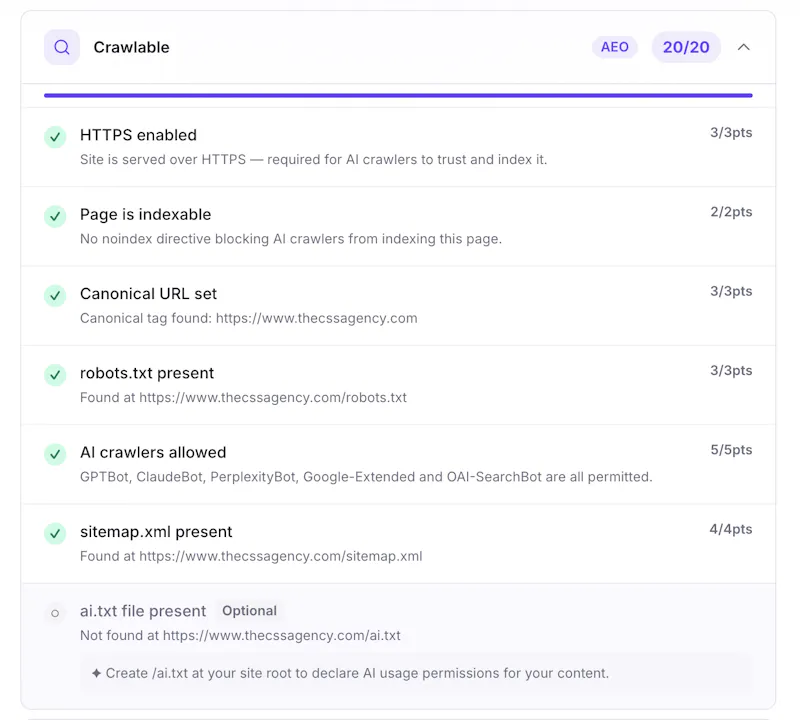Select the AEO tag
The width and height of the screenshot is (800, 720).
(x=614, y=47)
